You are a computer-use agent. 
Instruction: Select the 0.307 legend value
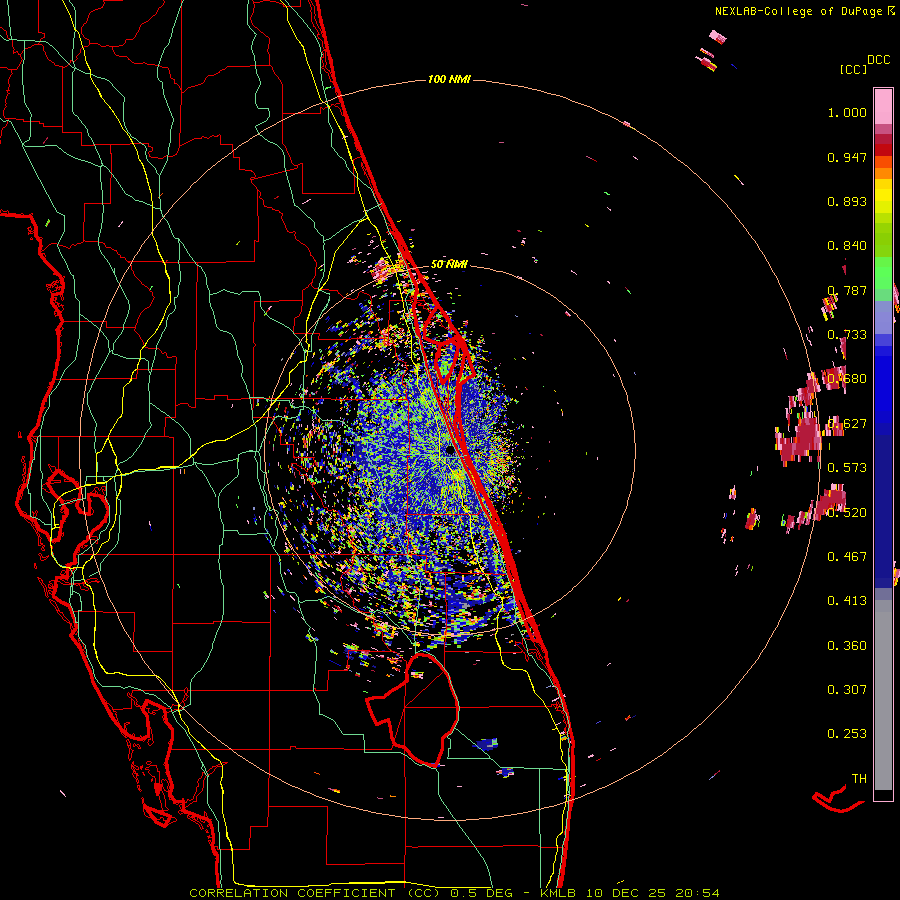[x=847, y=690]
